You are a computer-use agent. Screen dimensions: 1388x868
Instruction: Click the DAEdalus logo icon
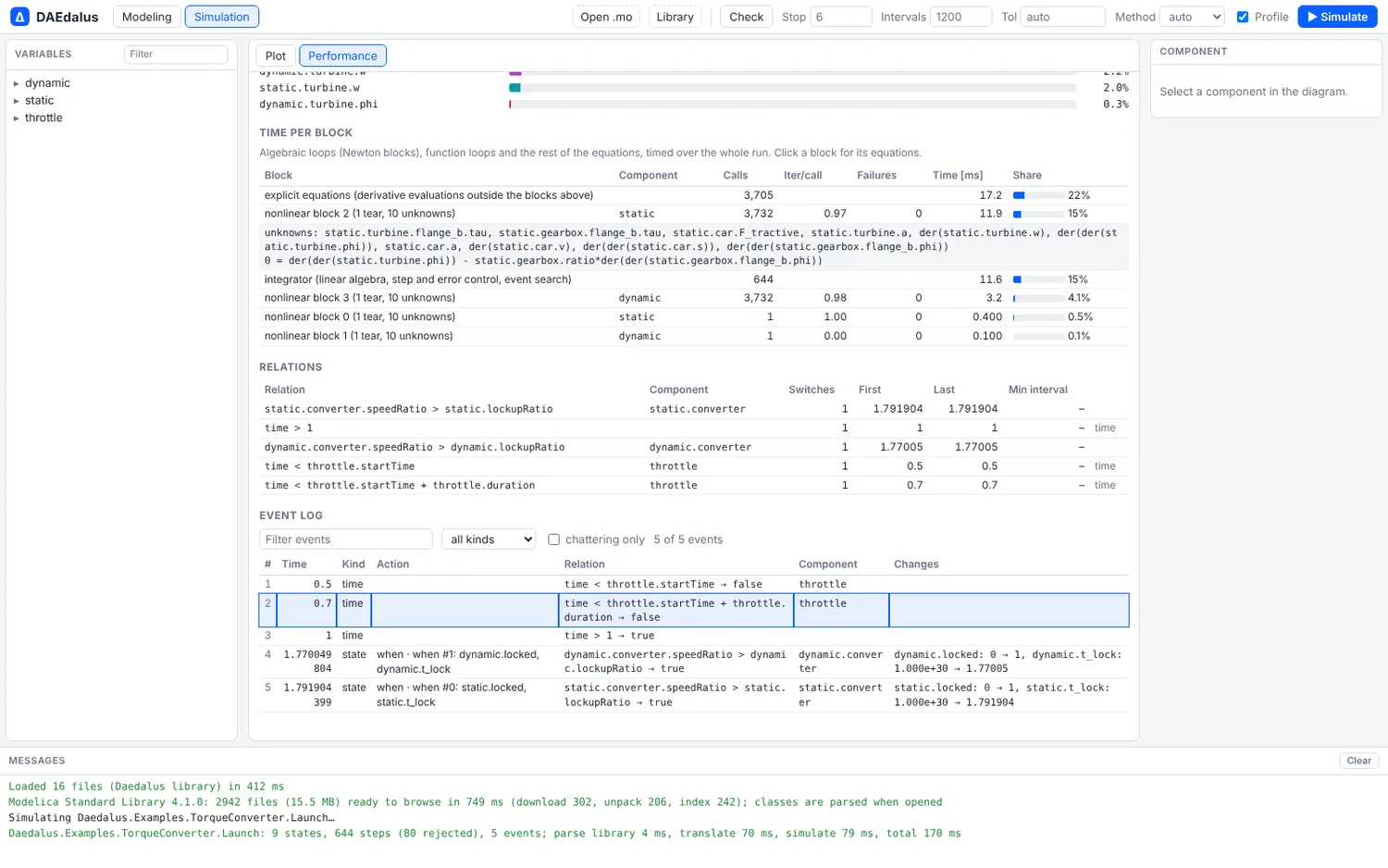(19, 17)
